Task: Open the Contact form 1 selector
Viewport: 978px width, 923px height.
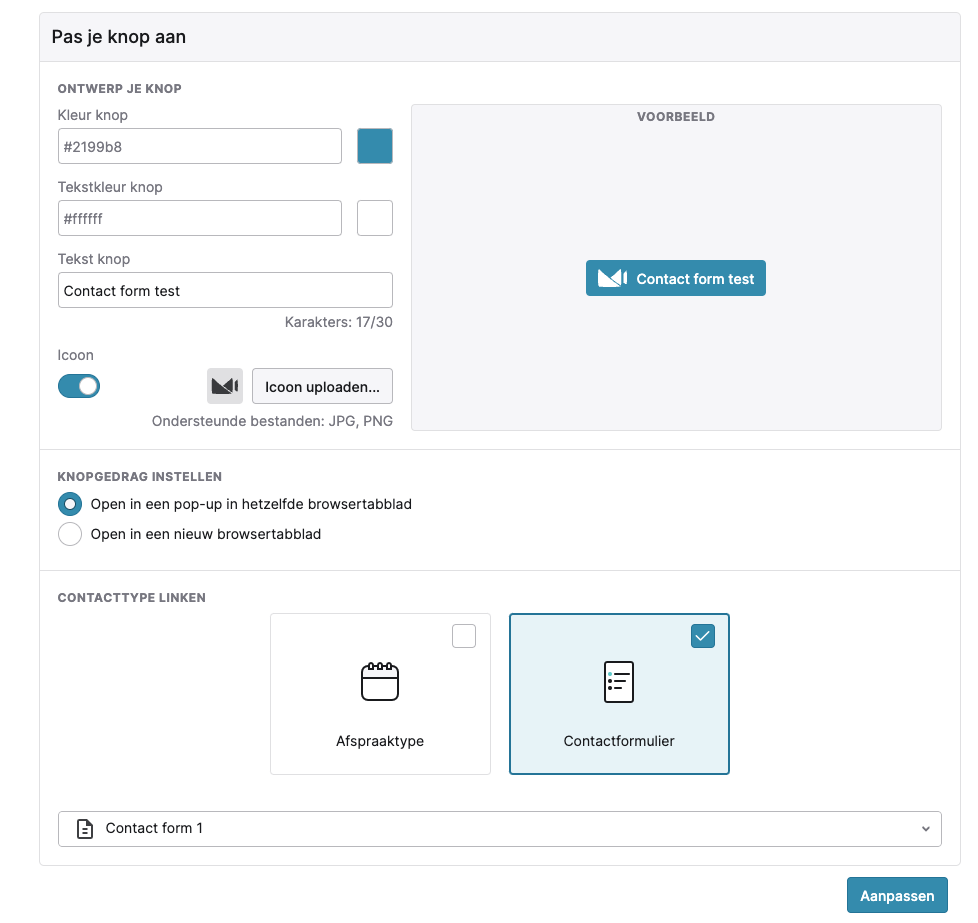Action: click(500, 829)
